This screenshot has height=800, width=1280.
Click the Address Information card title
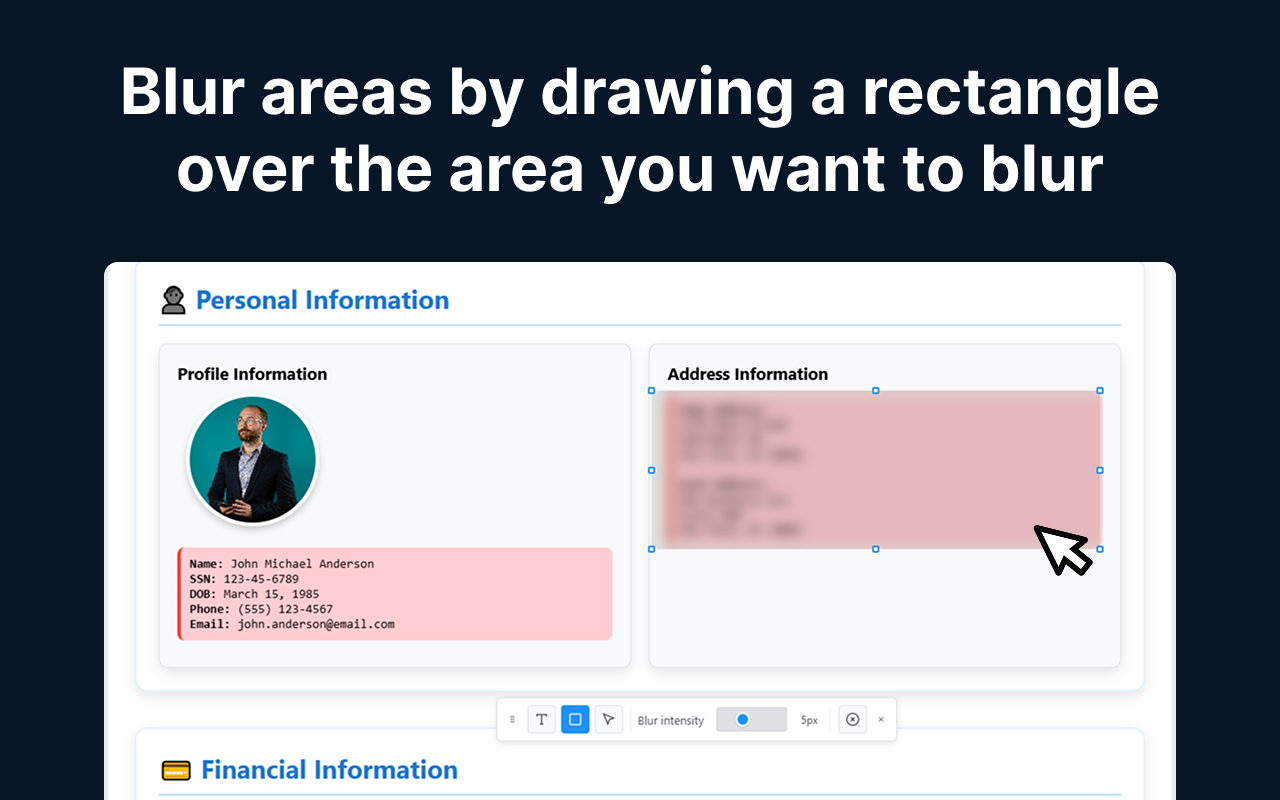748,374
